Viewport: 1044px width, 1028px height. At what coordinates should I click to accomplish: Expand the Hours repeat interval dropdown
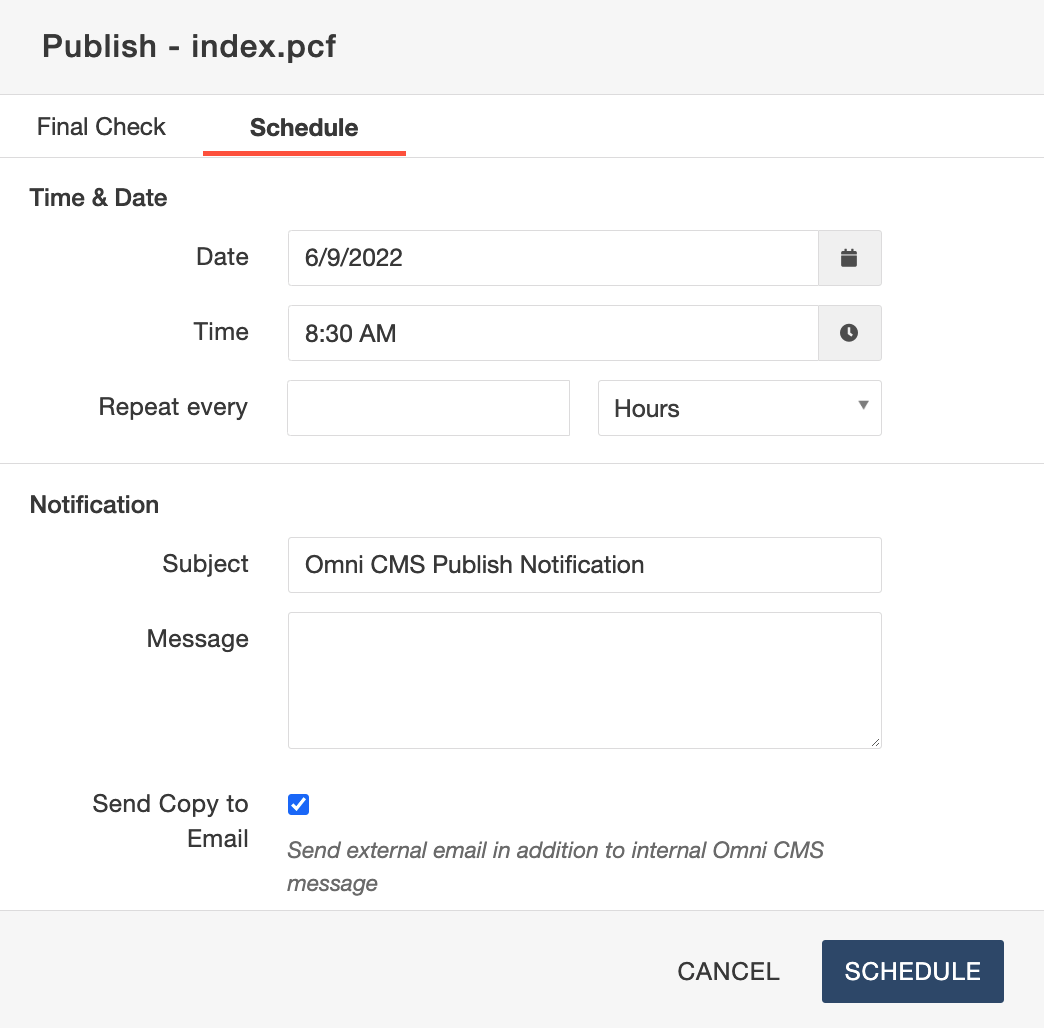click(739, 408)
